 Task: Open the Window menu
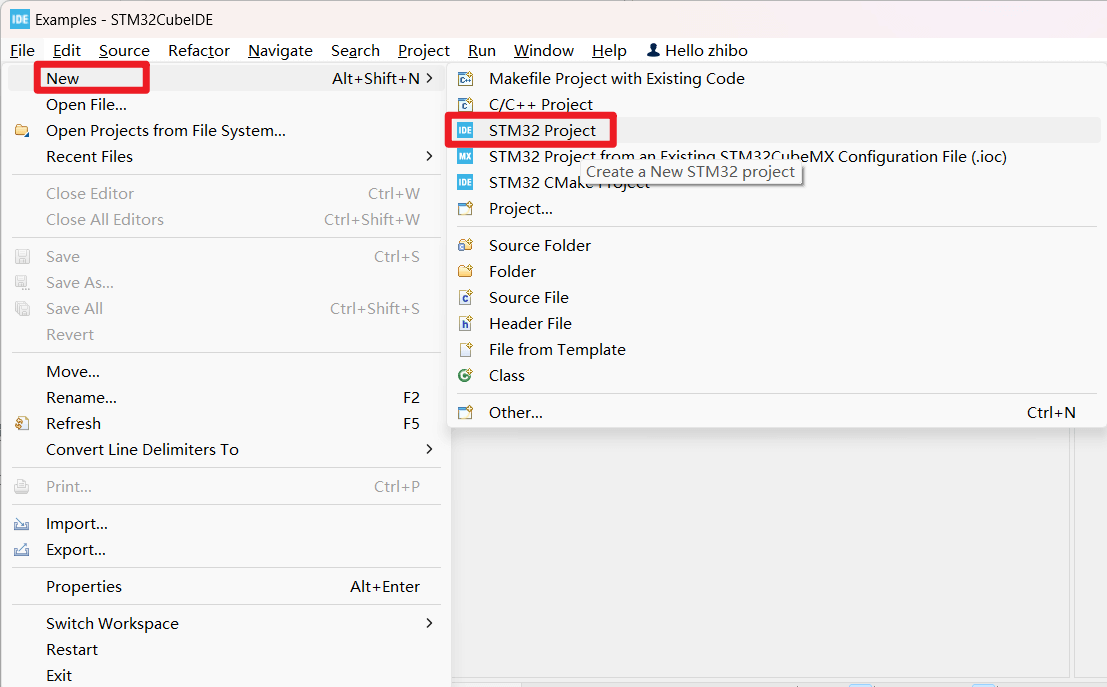tap(543, 50)
